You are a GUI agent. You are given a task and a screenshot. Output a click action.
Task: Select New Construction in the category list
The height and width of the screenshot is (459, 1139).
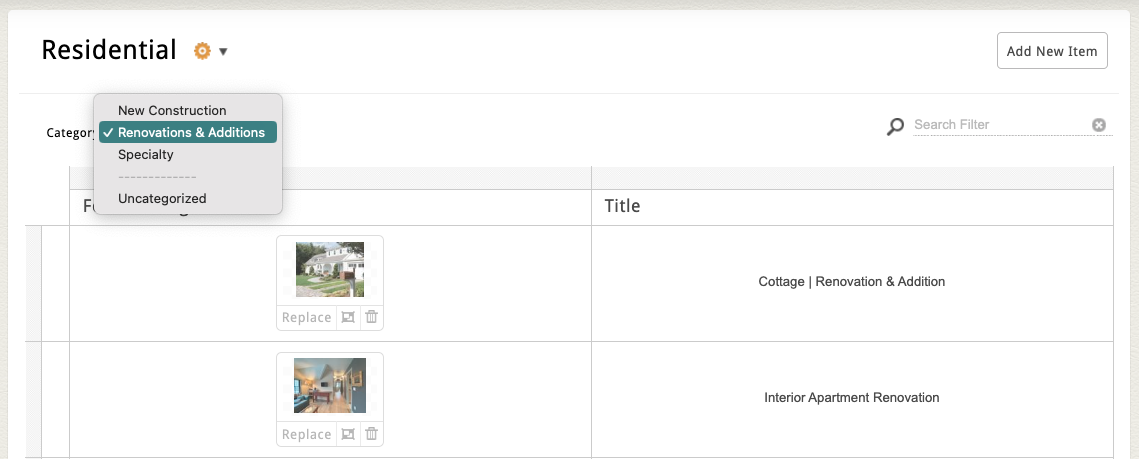click(x=172, y=110)
